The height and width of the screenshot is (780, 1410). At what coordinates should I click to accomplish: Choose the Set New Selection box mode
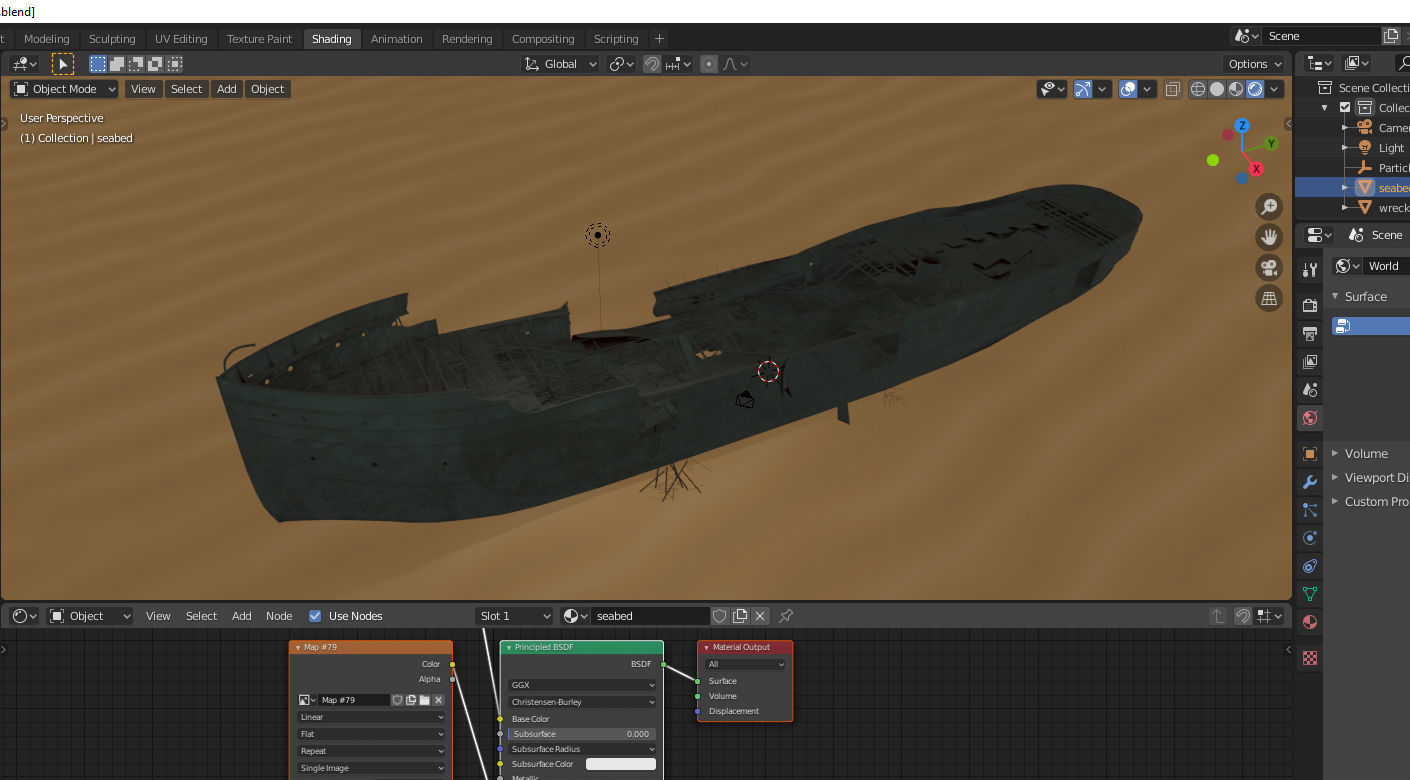[x=98, y=64]
